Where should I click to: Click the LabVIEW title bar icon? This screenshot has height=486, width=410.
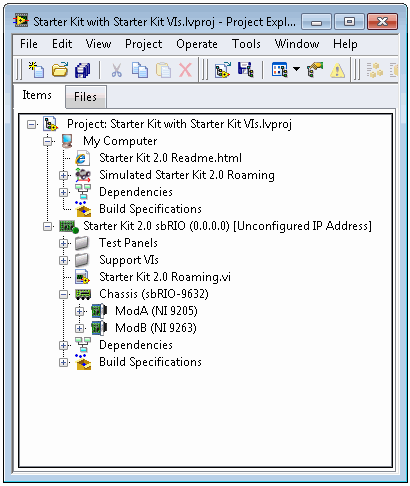[21, 21]
